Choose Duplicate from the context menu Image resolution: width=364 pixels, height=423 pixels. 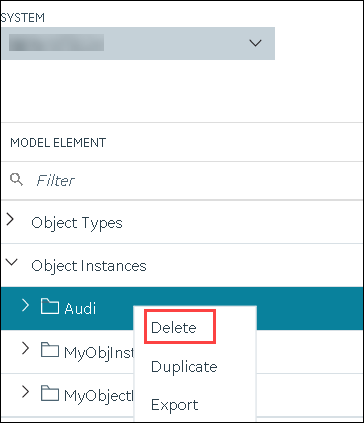tap(184, 367)
